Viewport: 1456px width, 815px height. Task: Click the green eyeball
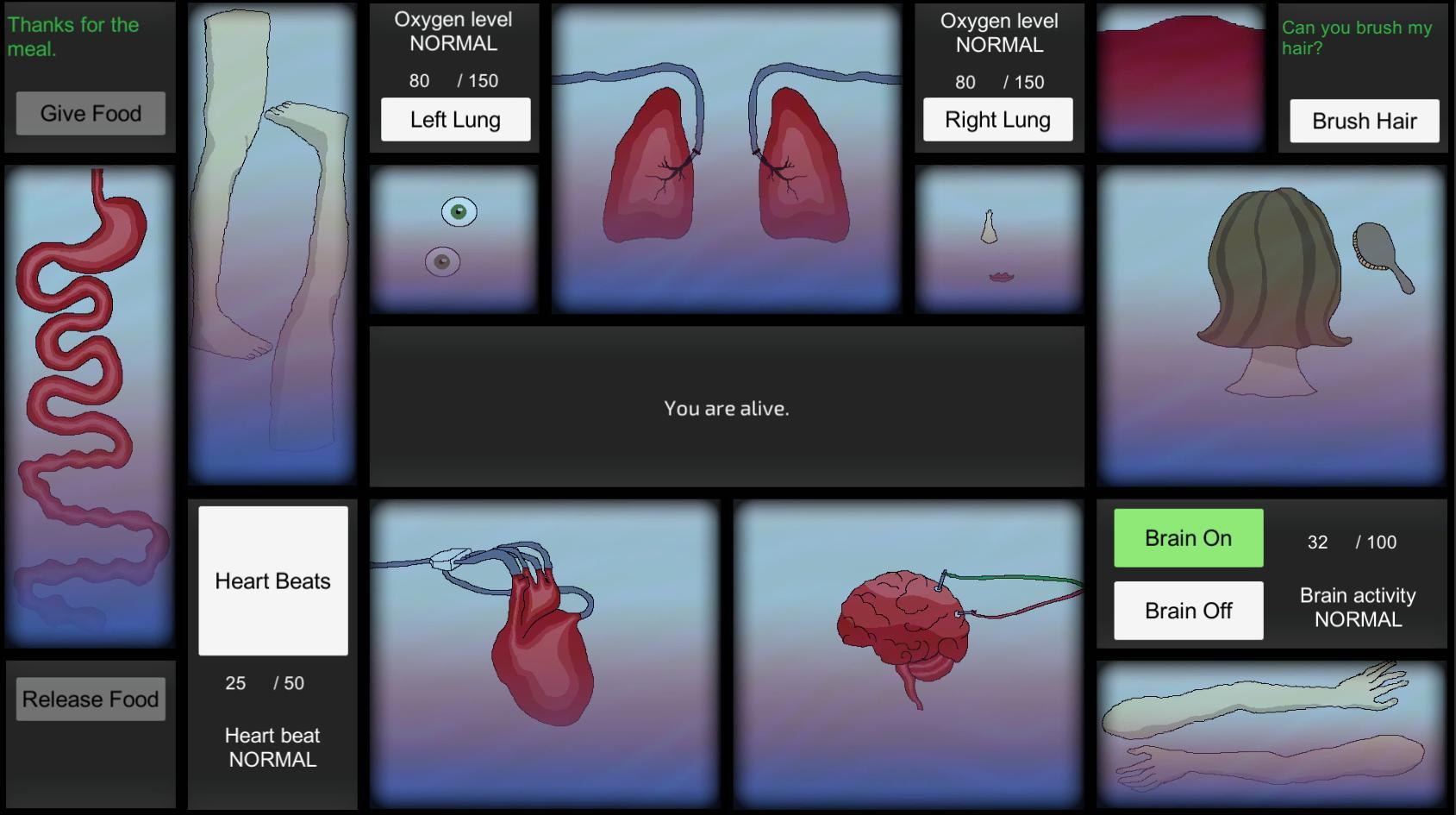pos(459,211)
